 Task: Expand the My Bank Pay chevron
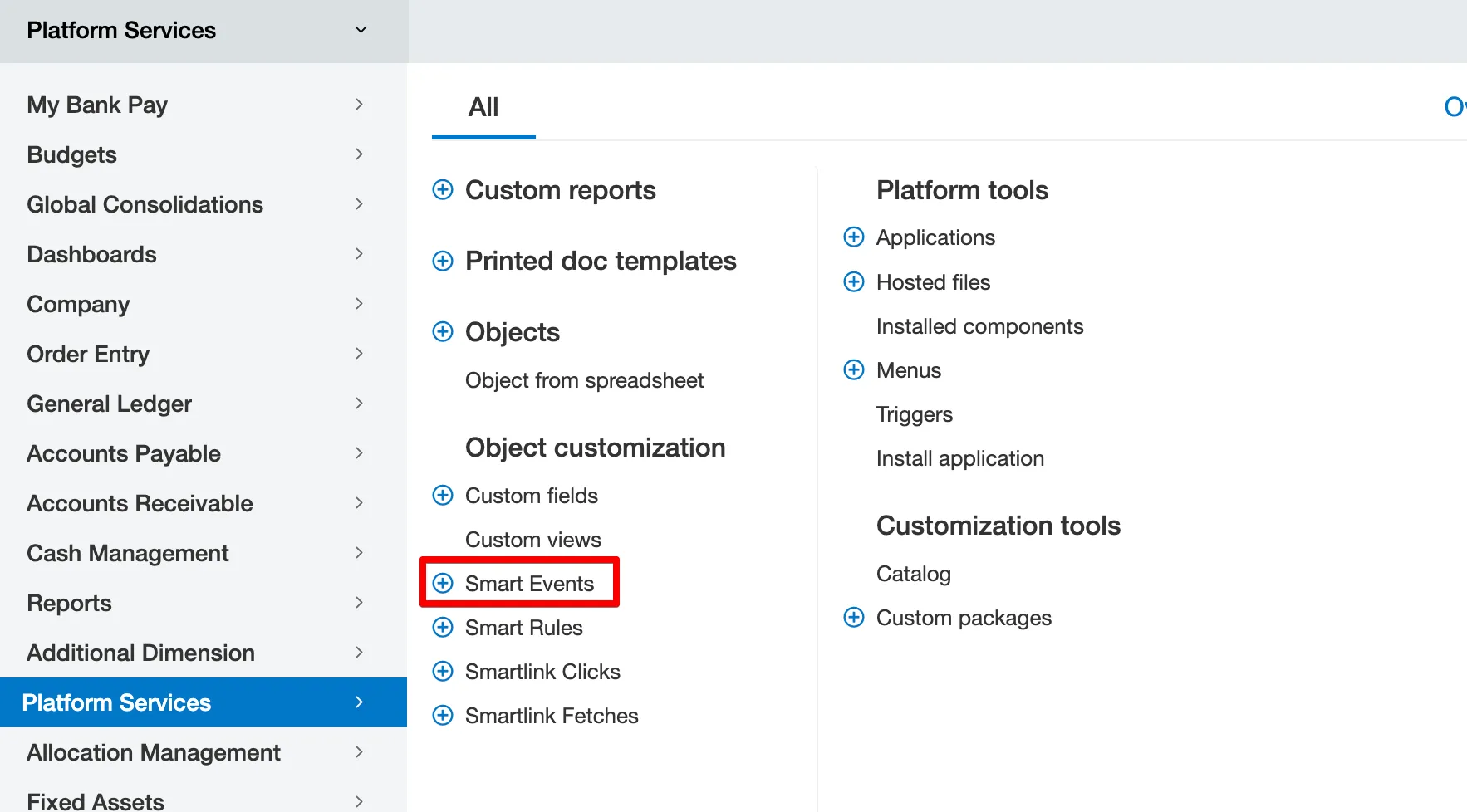(359, 105)
